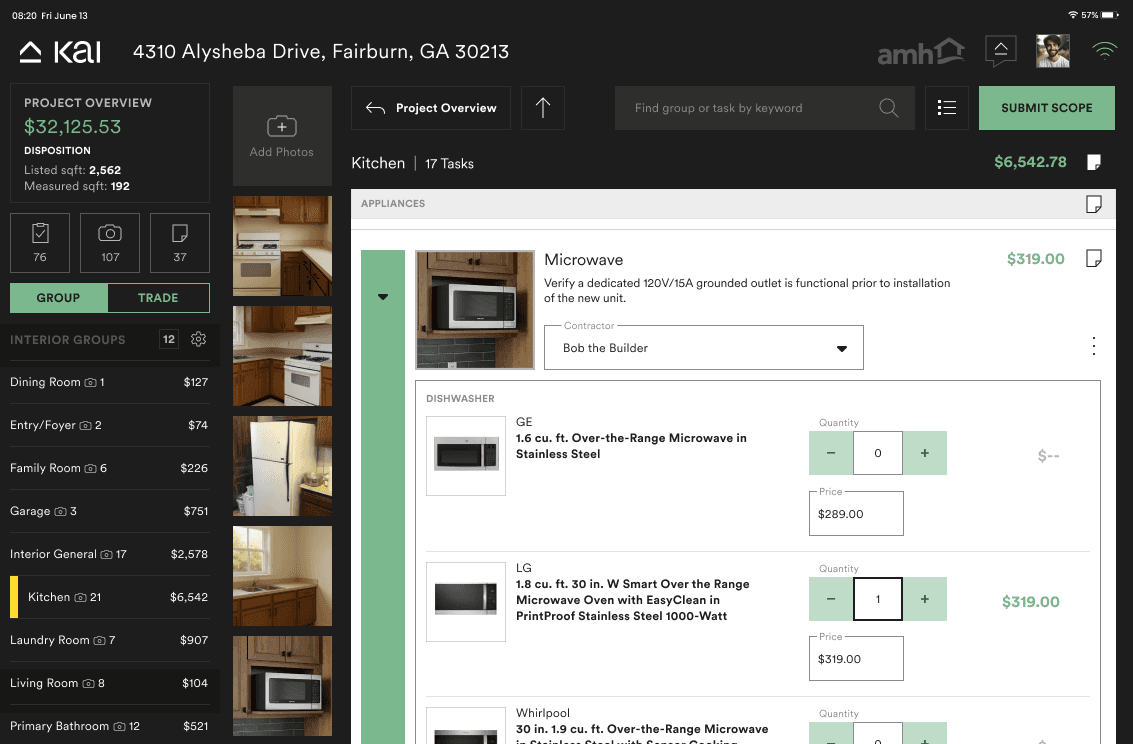Open the GE microwave product image
The width and height of the screenshot is (1133, 744).
[x=466, y=456]
